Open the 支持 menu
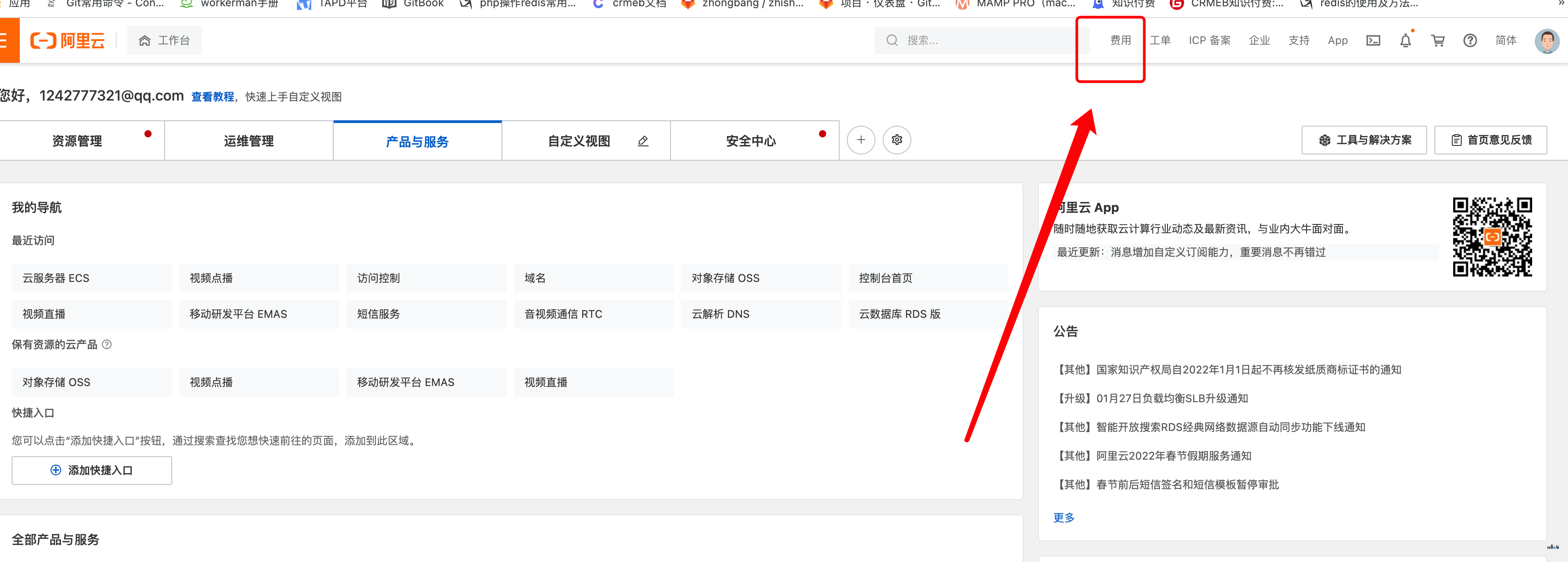1568x562 pixels. pos(1298,40)
